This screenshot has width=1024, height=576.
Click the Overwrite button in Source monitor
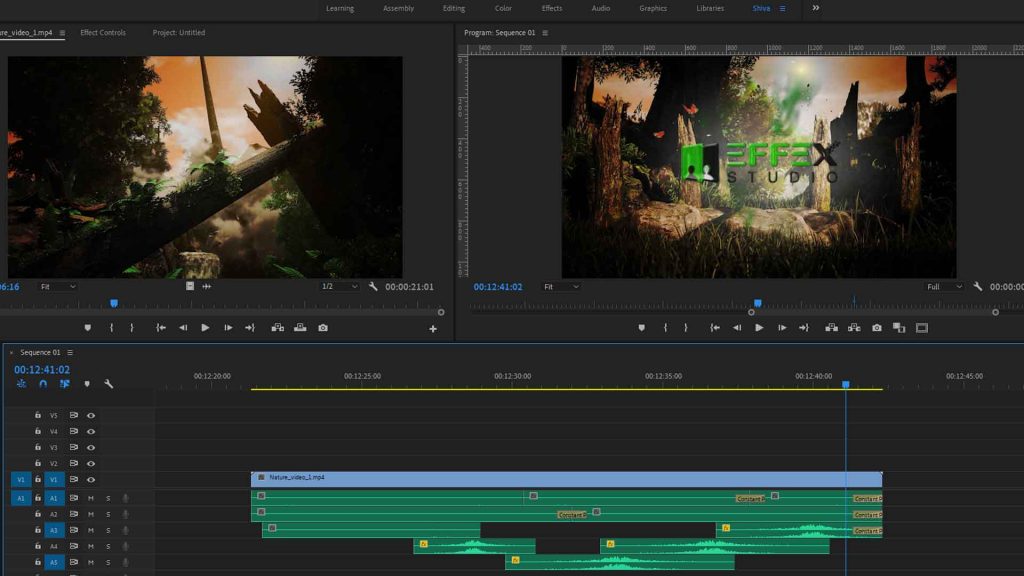[x=300, y=328]
